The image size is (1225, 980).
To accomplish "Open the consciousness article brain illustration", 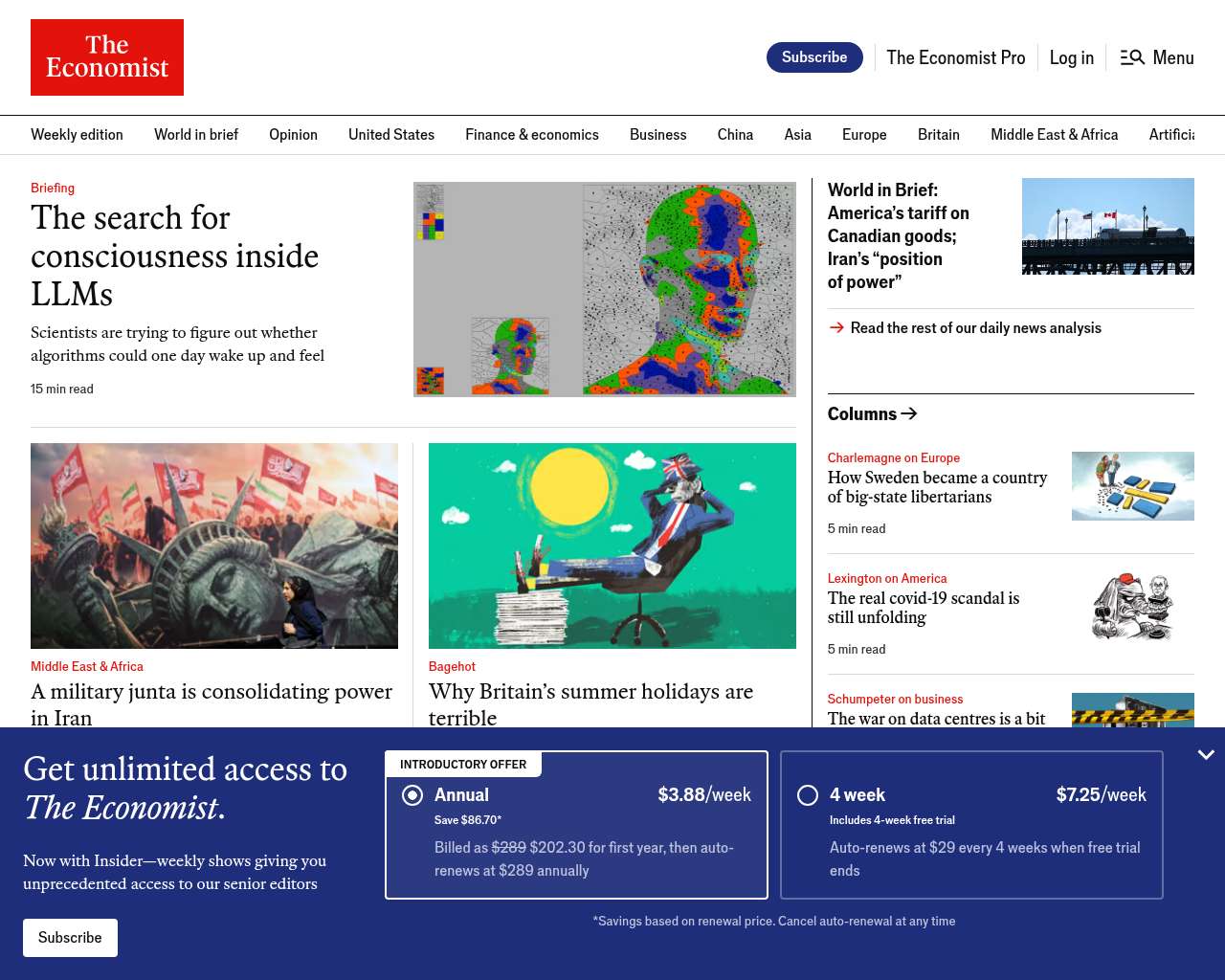I will [605, 289].
